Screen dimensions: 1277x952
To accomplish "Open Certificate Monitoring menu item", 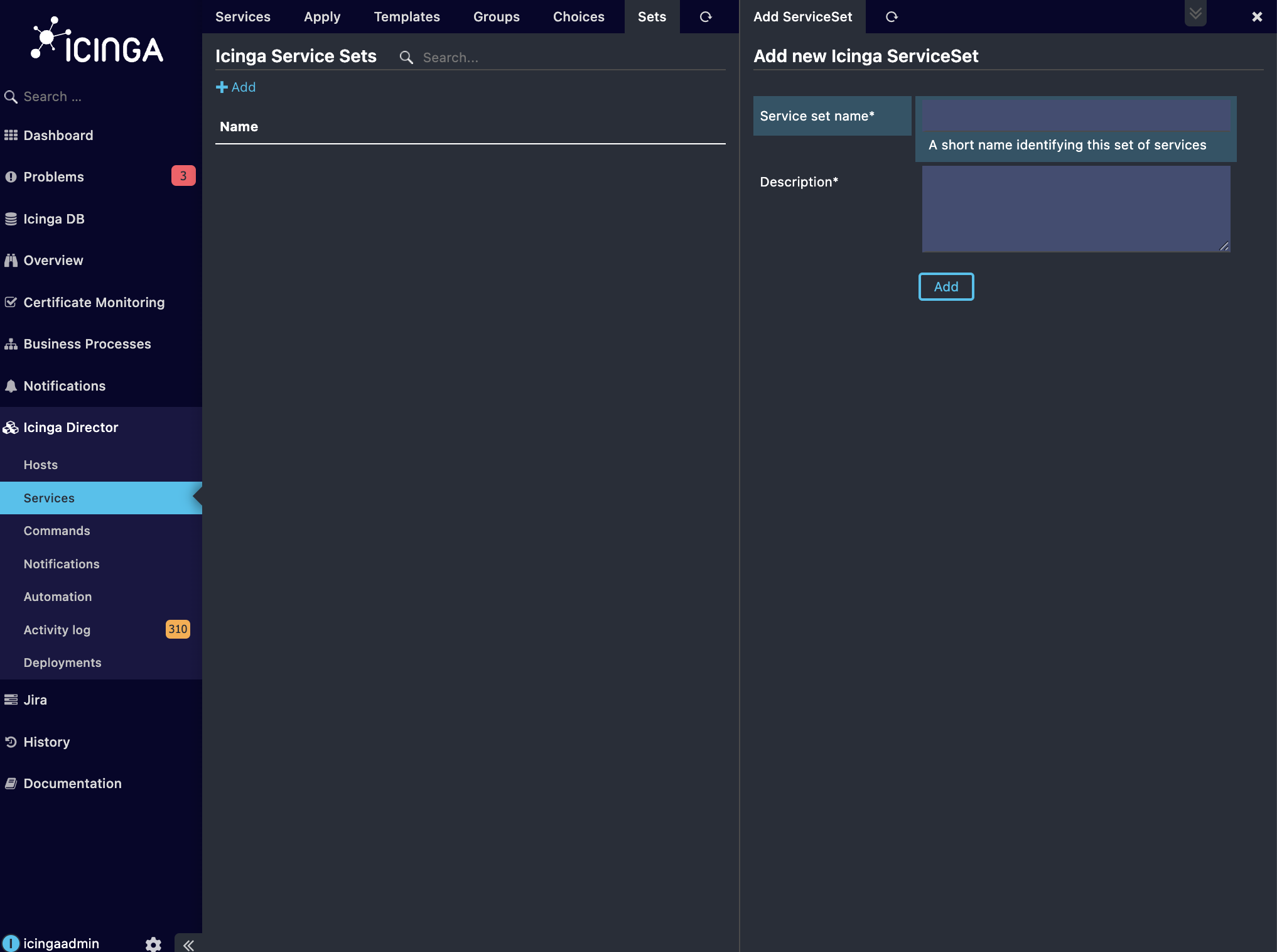I will pyautogui.click(x=101, y=302).
